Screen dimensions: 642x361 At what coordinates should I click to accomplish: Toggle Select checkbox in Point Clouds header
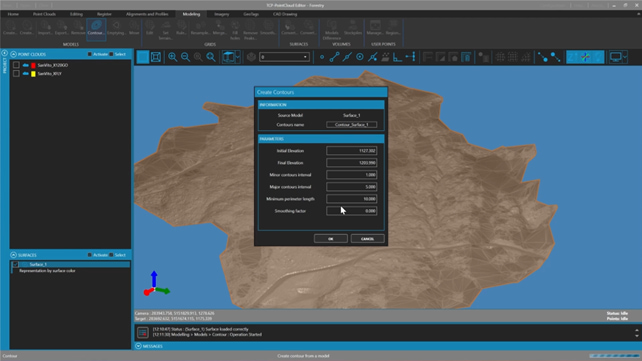coord(111,54)
